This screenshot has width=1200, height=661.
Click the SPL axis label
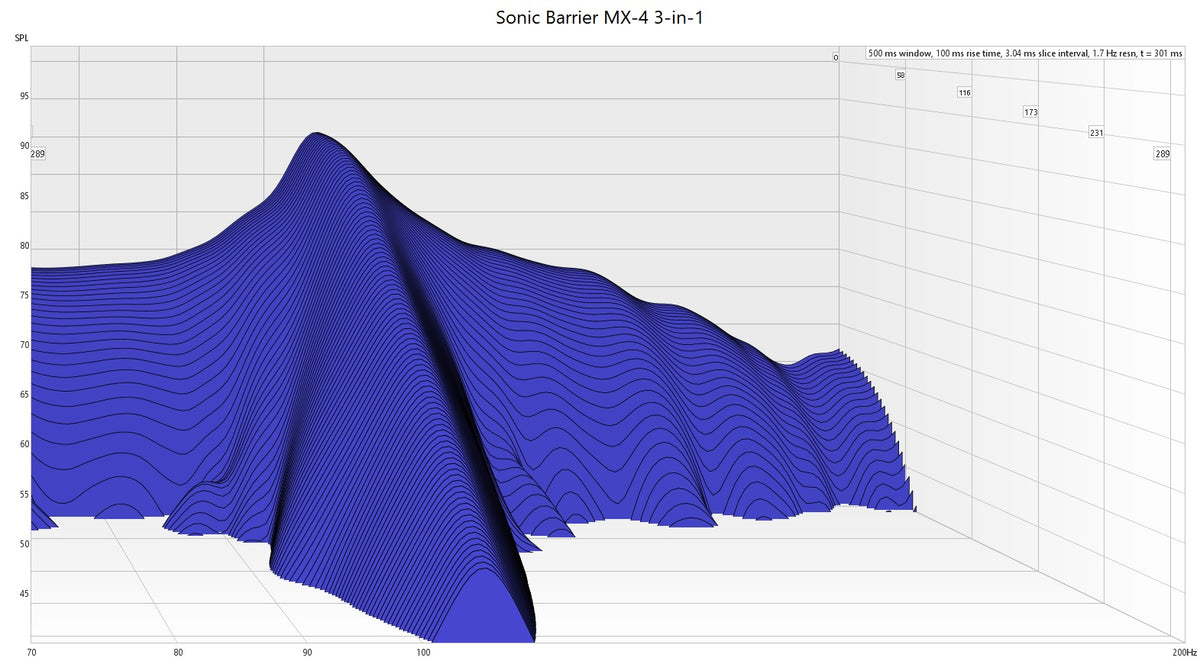[x=20, y=36]
